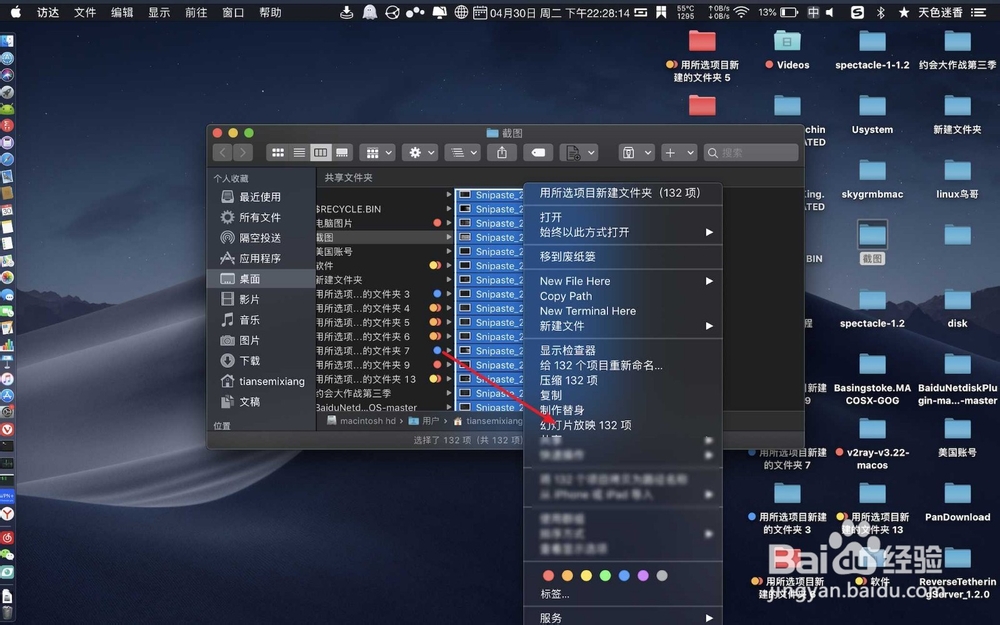1000x625 pixels.
Task: Open the gear action menu dropdown
Action: pyautogui.click(x=421, y=152)
